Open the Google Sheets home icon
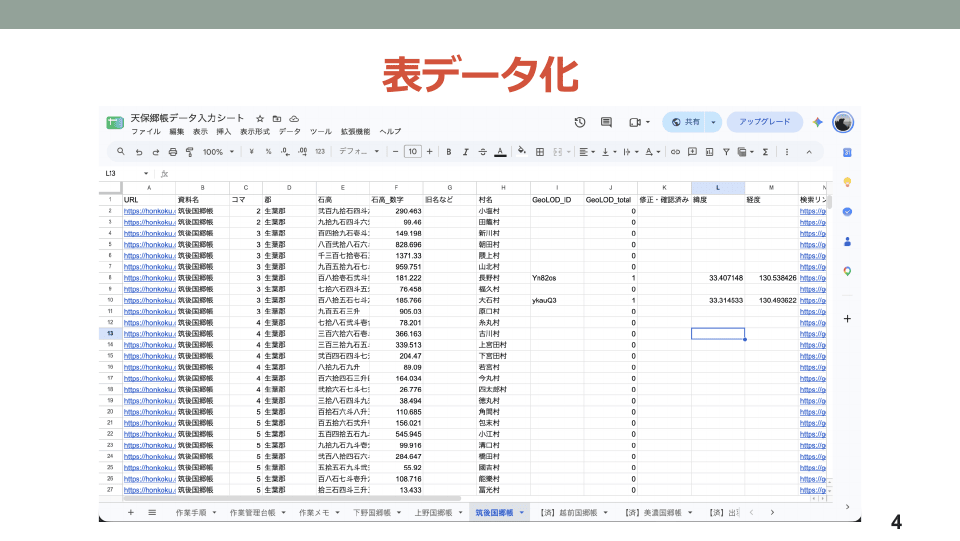The height and width of the screenshot is (541, 960). (114, 122)
